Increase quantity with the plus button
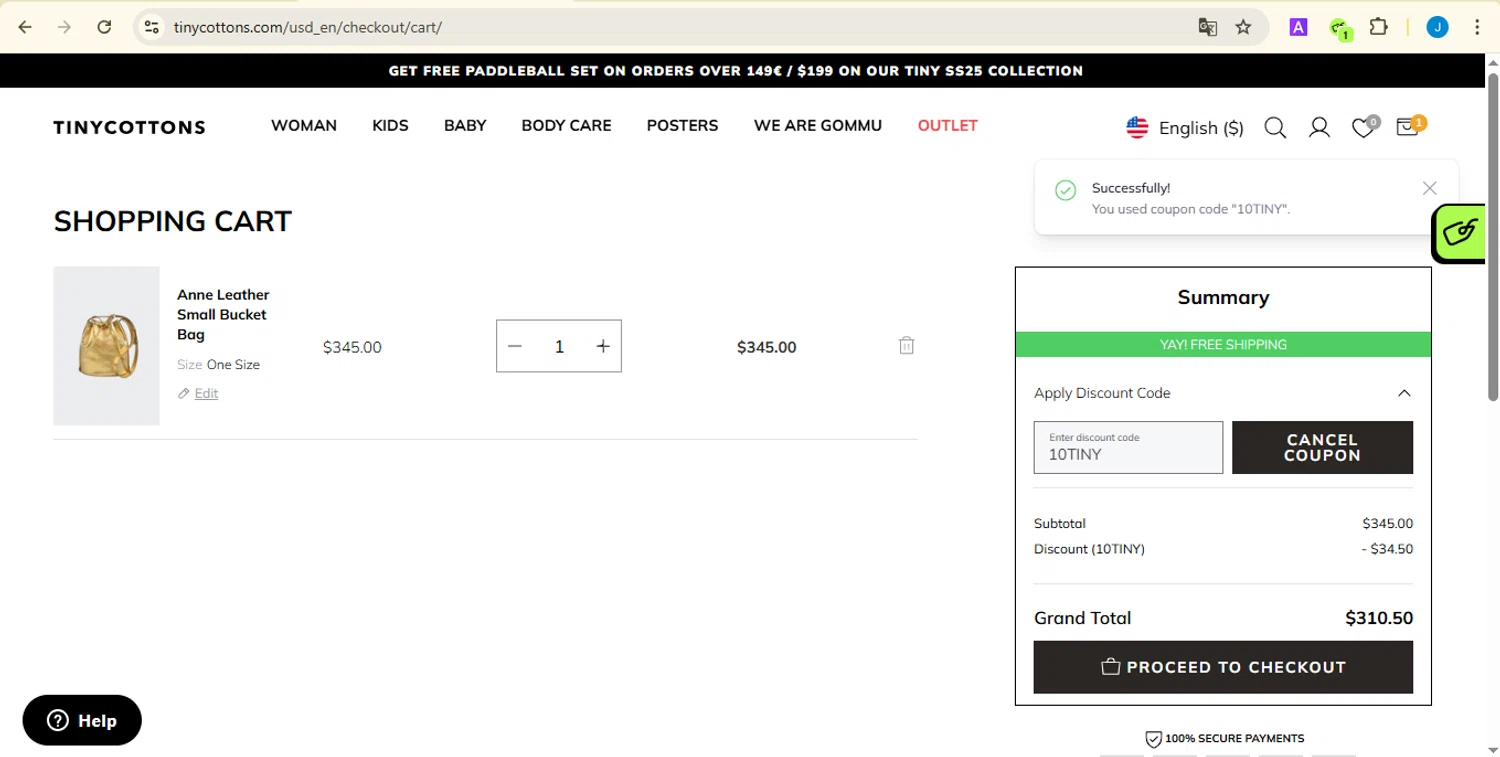 [x=603, y=346]
